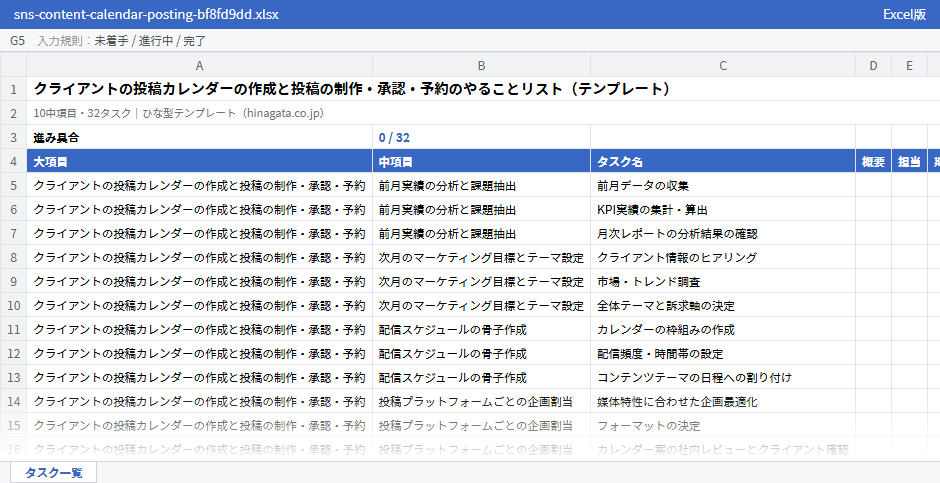Select the 0 / 32 progress cell
The height and width of the screenshot is (483, 940).
coord(481,137)
